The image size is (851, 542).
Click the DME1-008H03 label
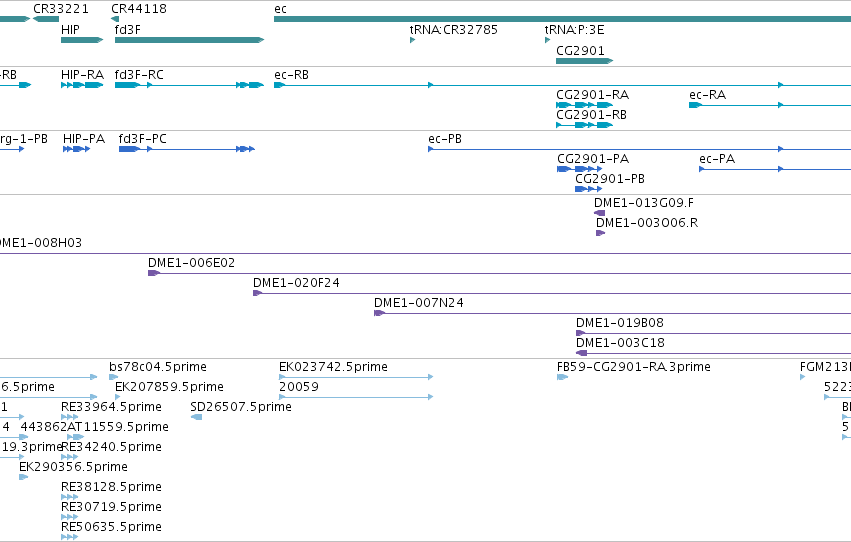coord(41,243)
